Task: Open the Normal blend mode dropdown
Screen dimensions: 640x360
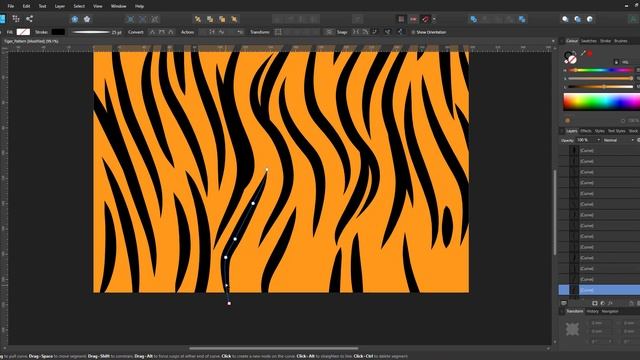Action: [x=619, y=140]
